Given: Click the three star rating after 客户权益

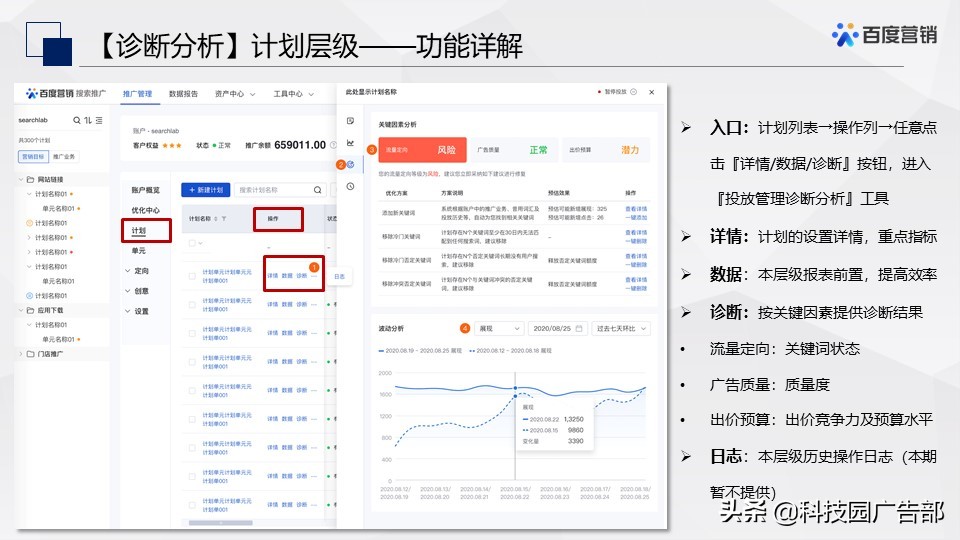Looking at the screenshot, I should pyautogui.click(x=171, y=145).
